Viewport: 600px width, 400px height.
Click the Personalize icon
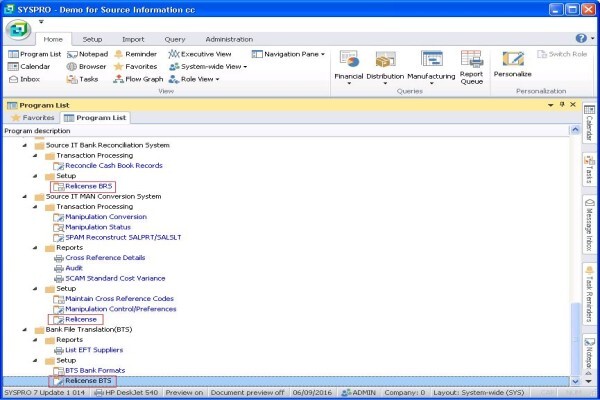coord(512,64)
